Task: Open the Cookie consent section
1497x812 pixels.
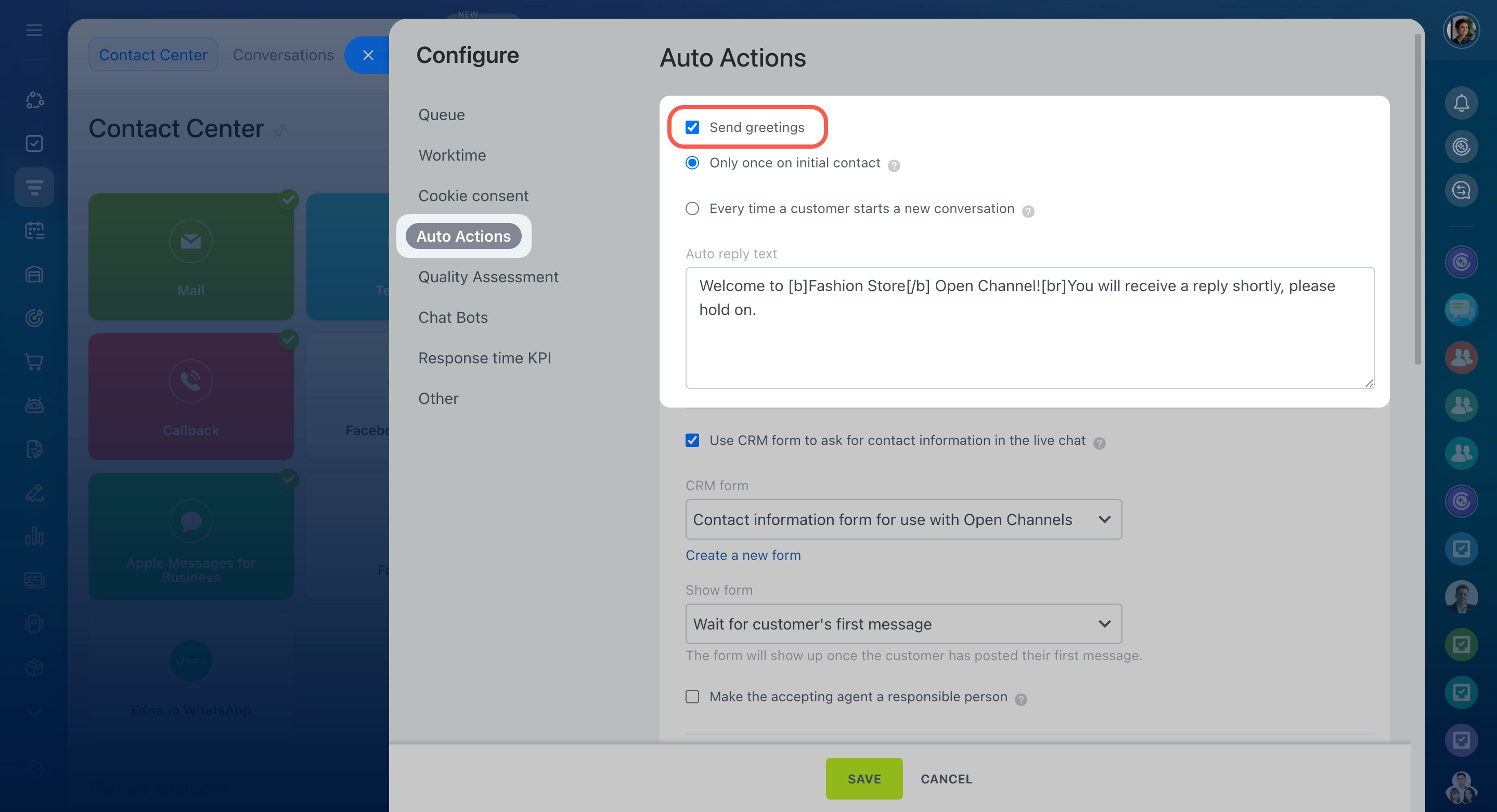Action: pos(473,196)
